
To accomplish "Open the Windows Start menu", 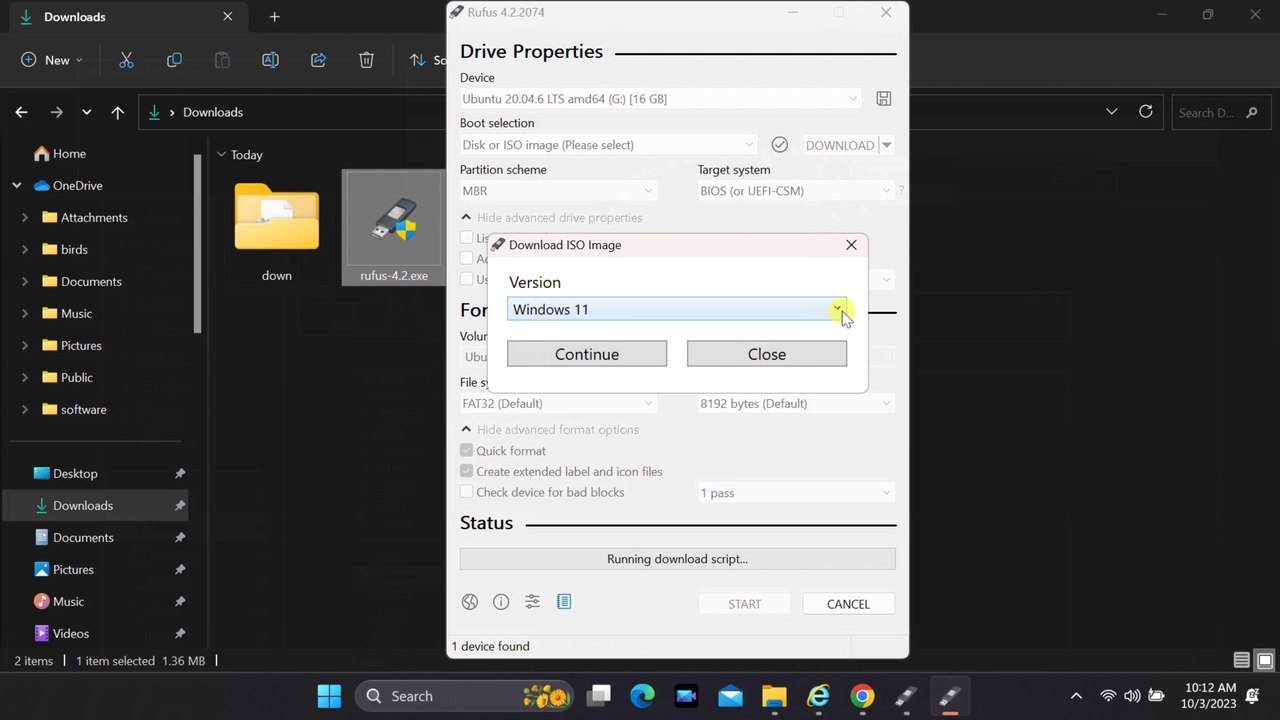I will tap(328, 696).
